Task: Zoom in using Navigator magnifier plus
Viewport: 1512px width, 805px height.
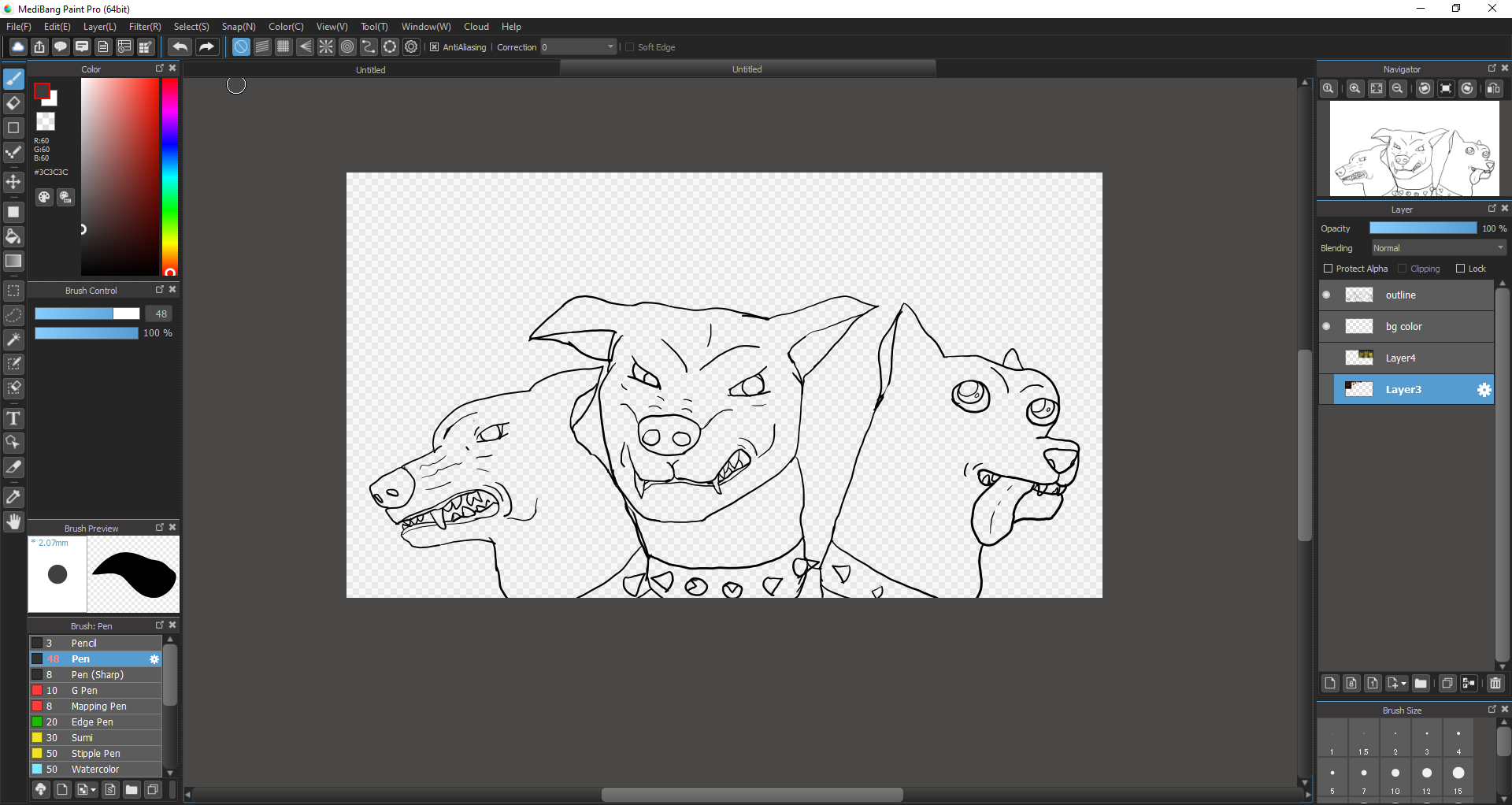Action: [x=1355, y=88]
